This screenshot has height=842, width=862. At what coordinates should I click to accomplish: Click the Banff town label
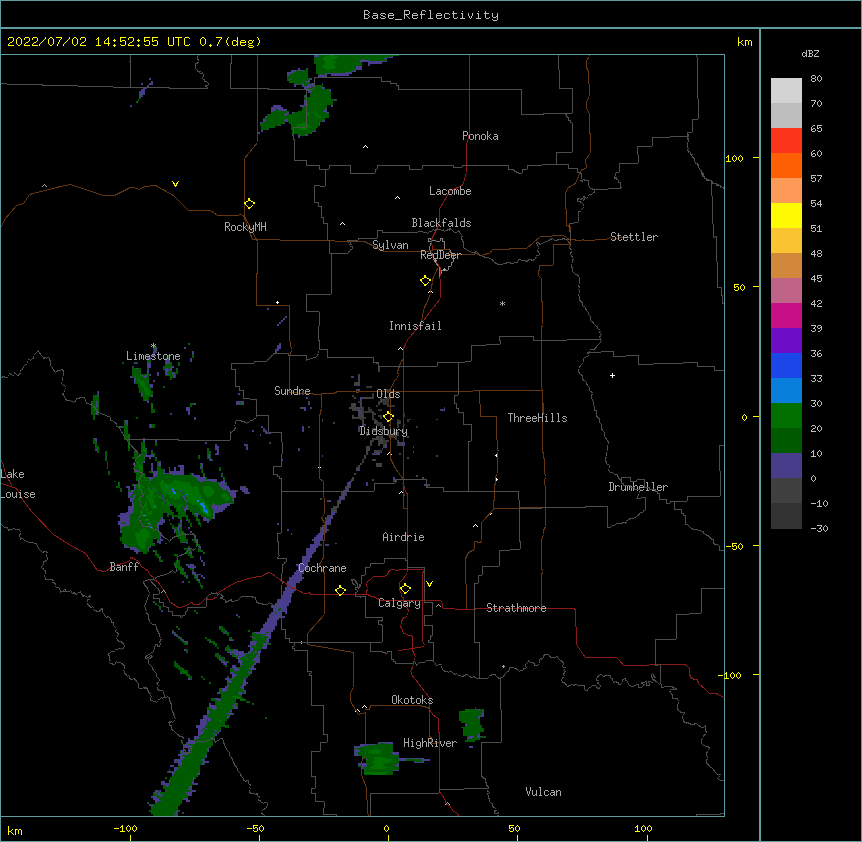124,567
